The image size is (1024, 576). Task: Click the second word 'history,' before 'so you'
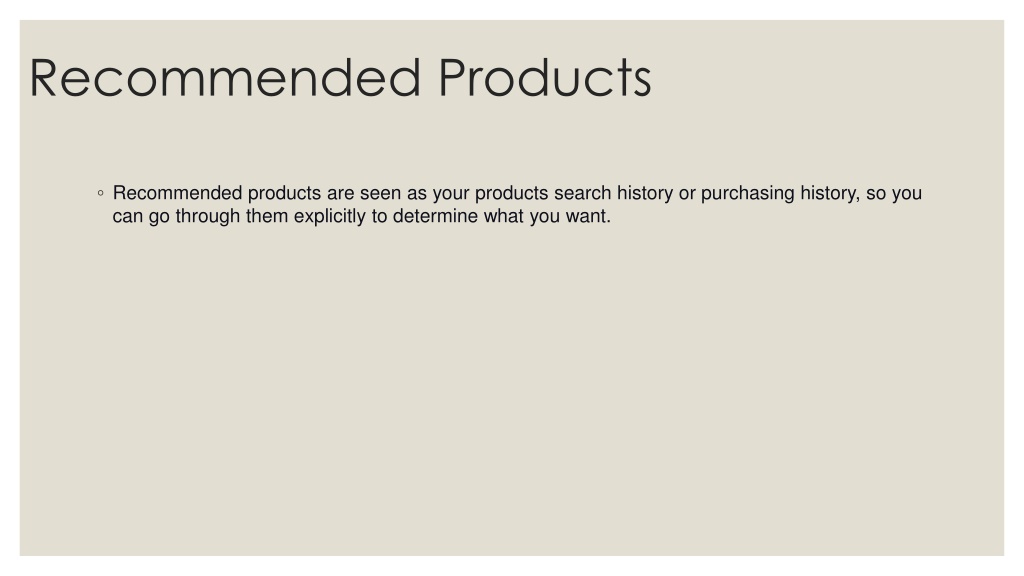point(830,193)
